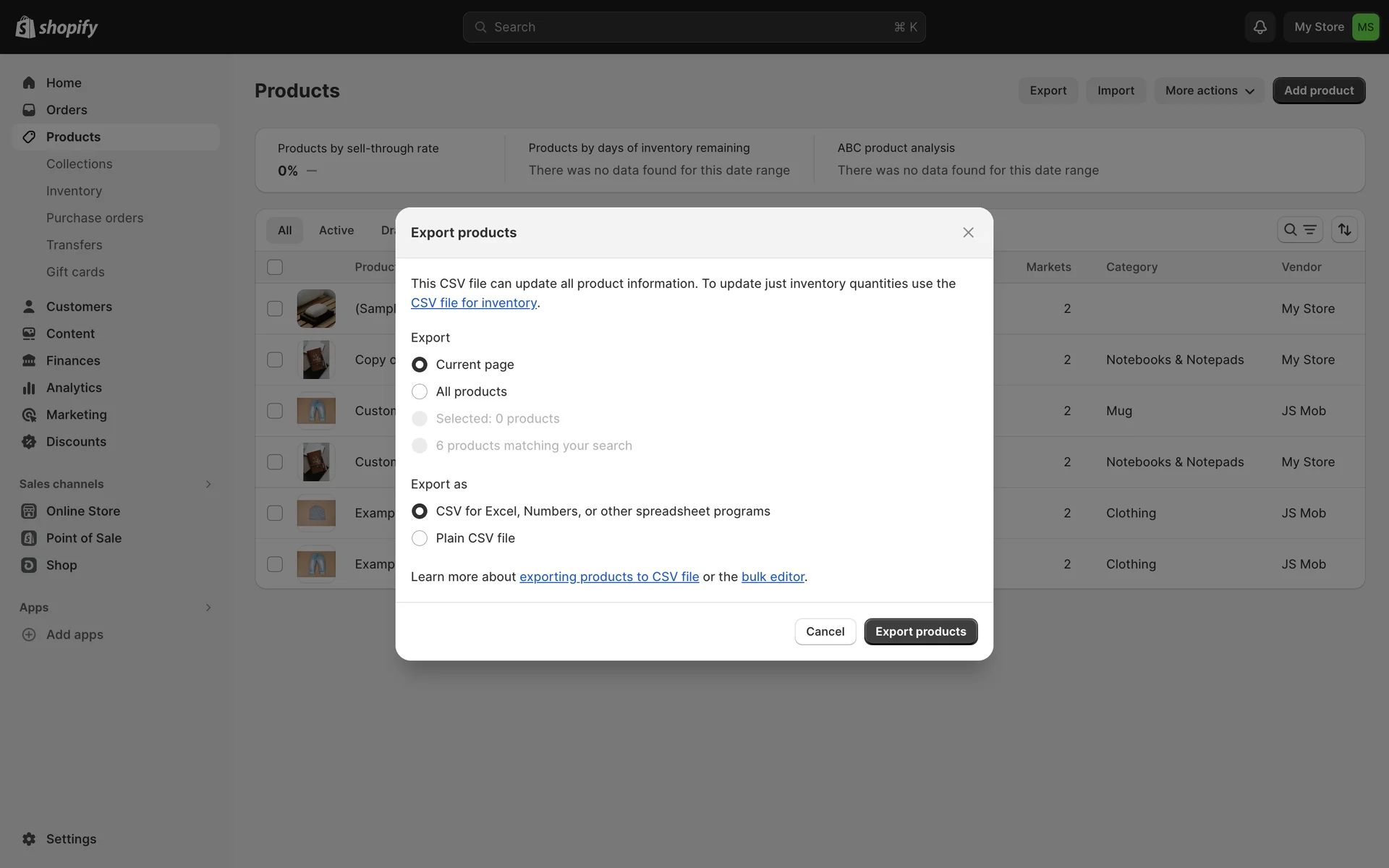This screenshot has height=868, width=1389.
Task: Choose the Plain CSV file option
Action: click(420, 538)
